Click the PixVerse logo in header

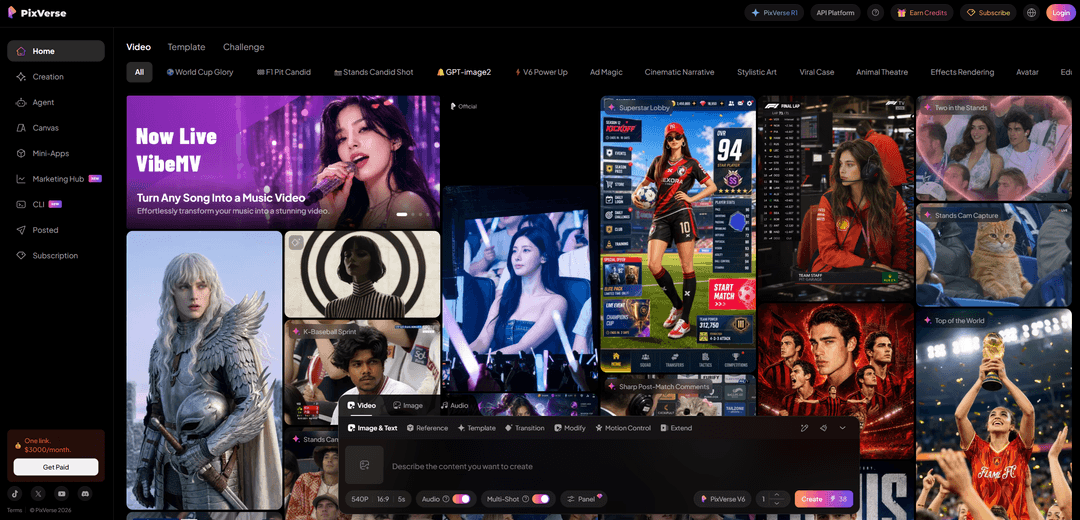37,12
